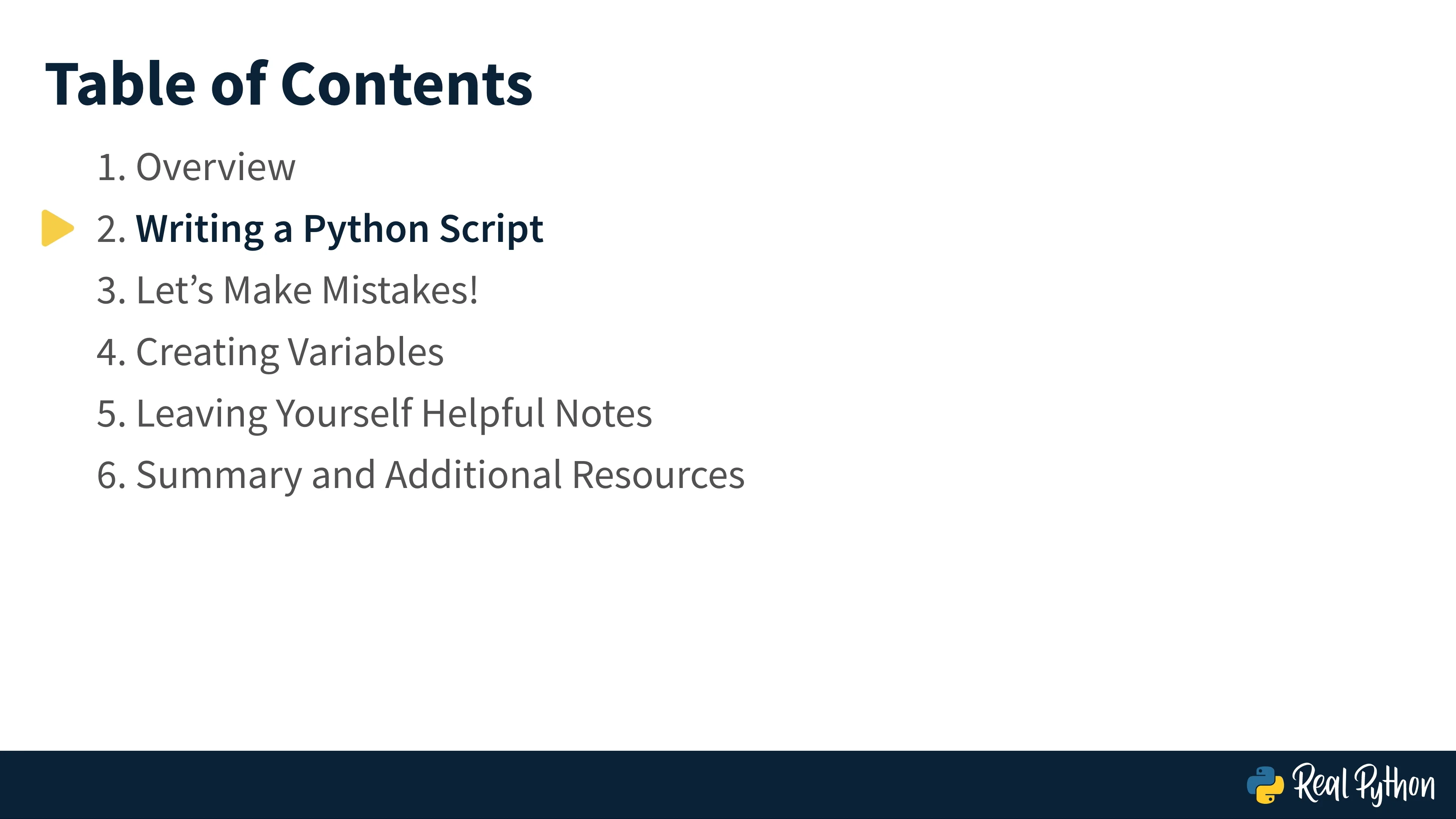Click the Real Python script wordmark
Image resolution: width=1456 pixels, height=819 pixels.
tap(1363, 784)
